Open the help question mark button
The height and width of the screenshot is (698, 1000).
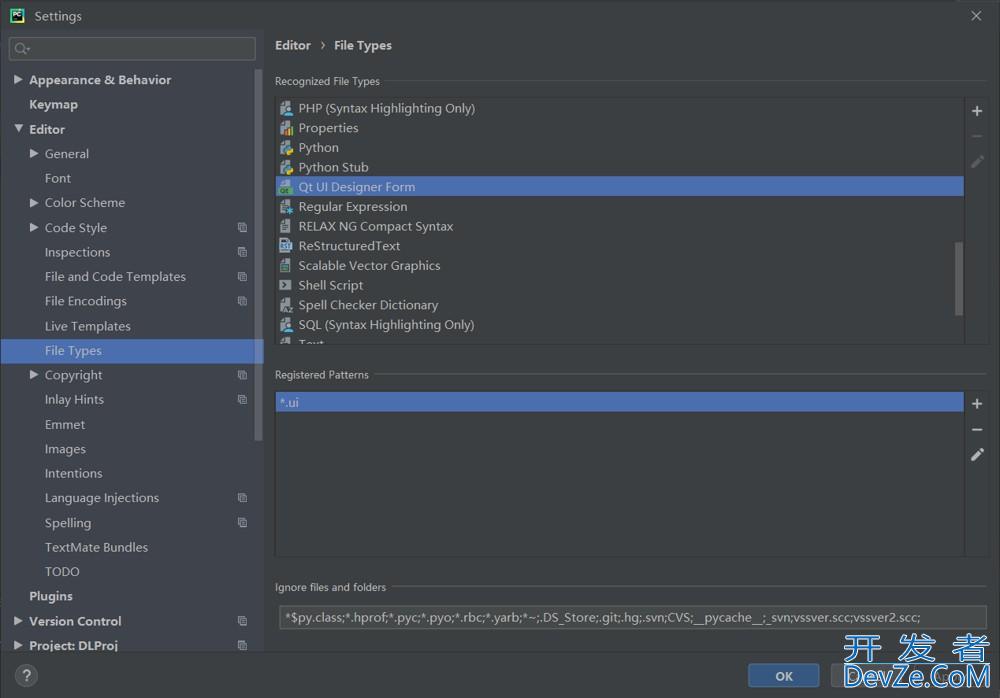26,675
